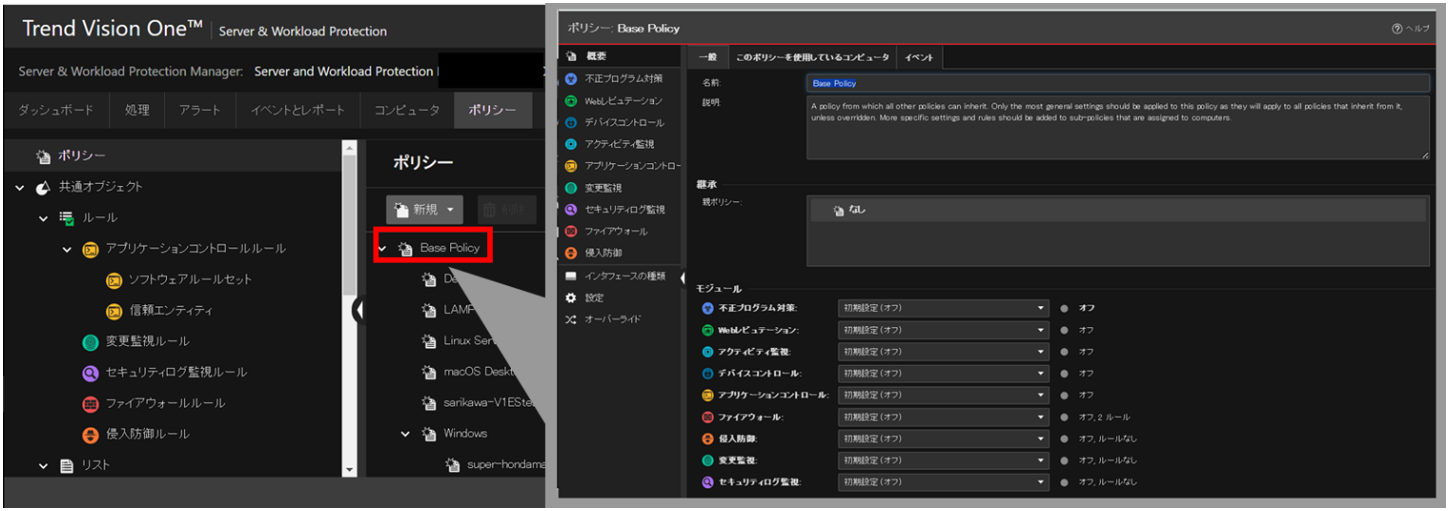Click the 名前 field containing Base Policy

1117,83
